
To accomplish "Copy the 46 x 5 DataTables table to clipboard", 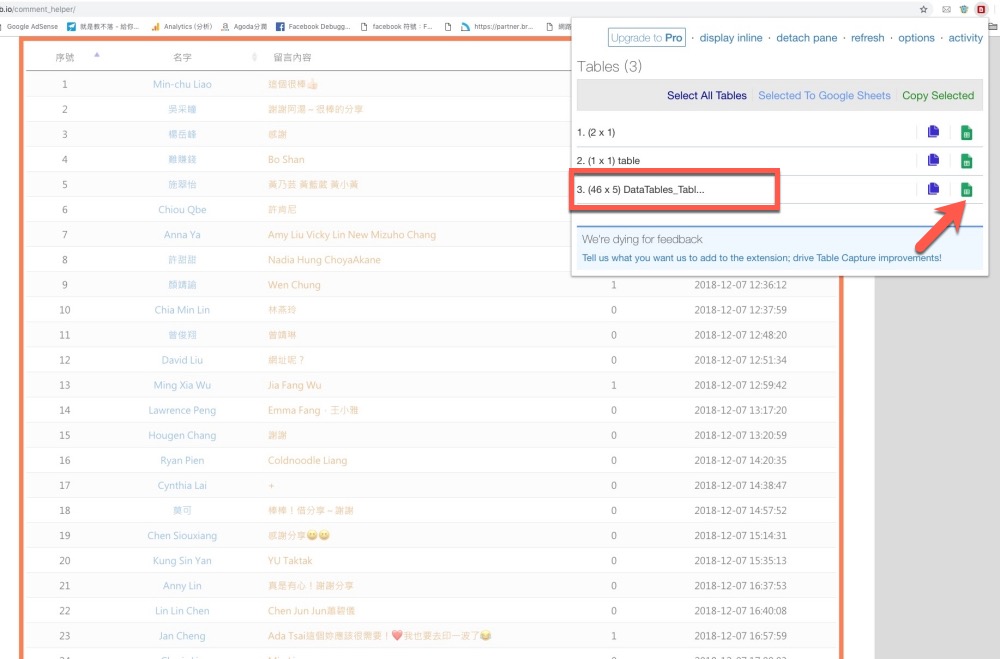I will click(933, 190).
